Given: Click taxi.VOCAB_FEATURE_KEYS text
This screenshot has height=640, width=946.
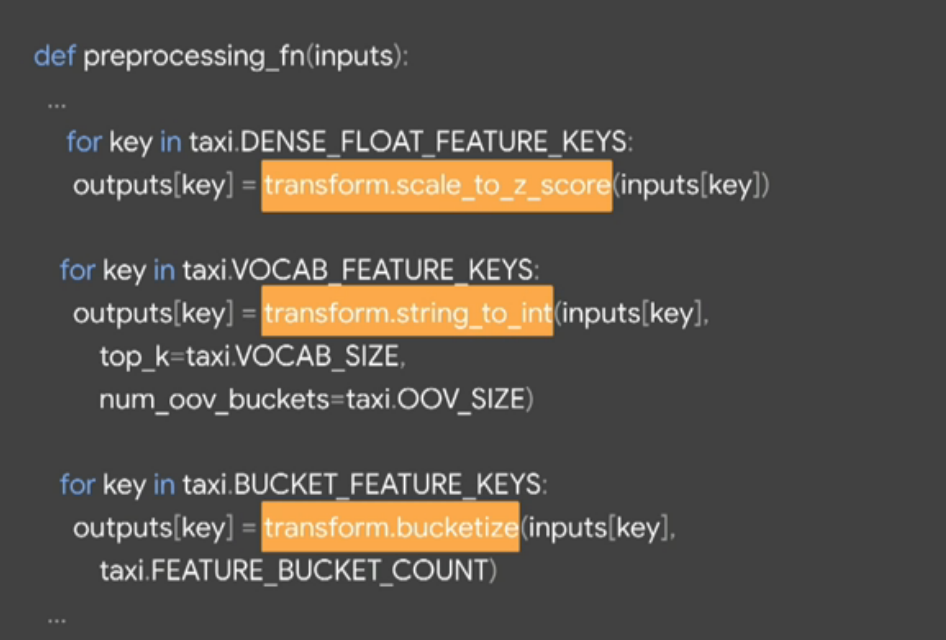Looking at the screenshot, I should [x=361, y=271].
